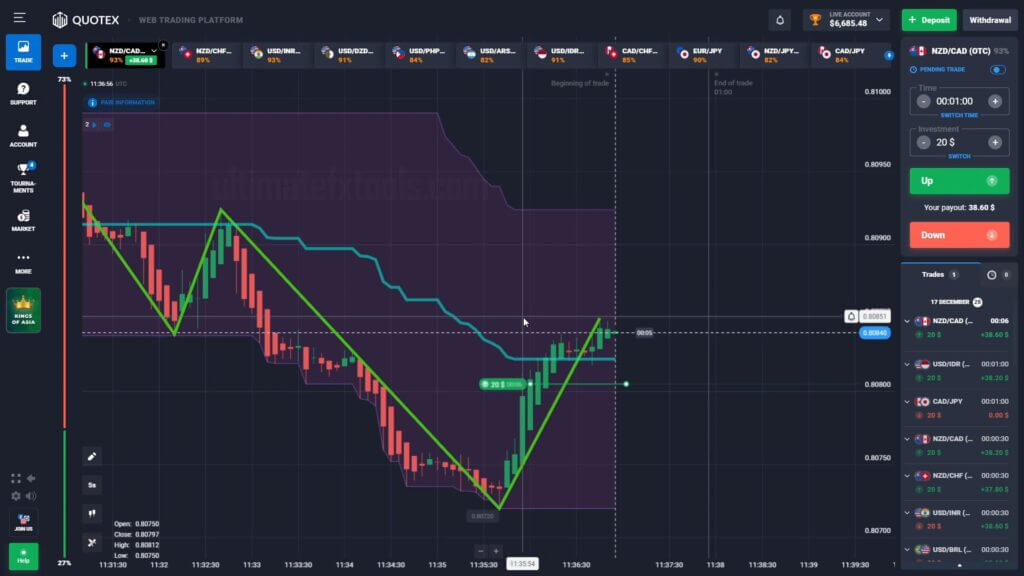This screenshot has width=1024, height=576.
Task: Toggle indicator visibility eye icon
Action: (x=107, y=125)
